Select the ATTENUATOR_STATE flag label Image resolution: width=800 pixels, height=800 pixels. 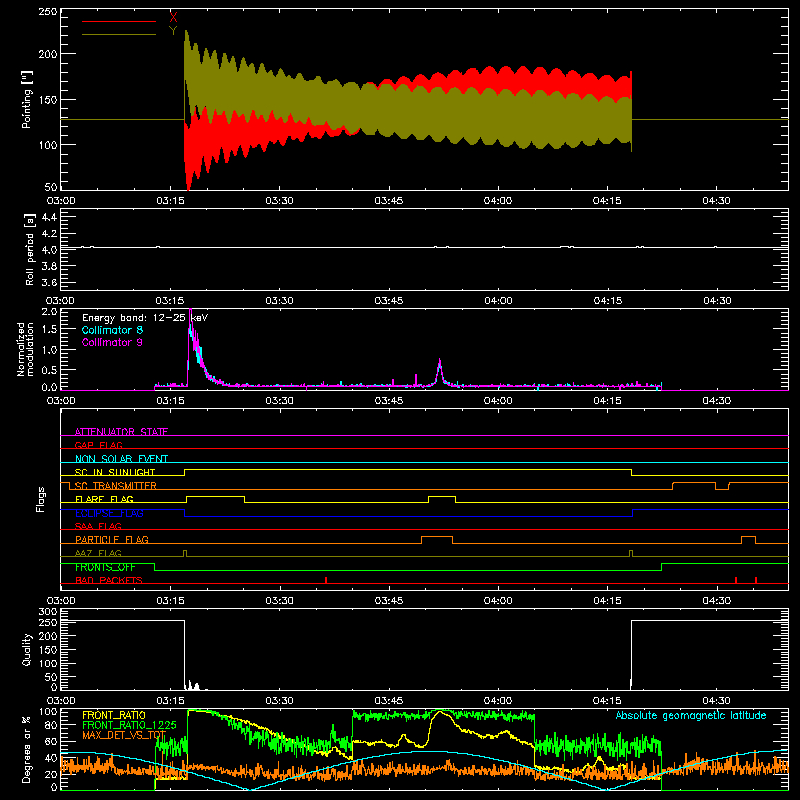121,432
